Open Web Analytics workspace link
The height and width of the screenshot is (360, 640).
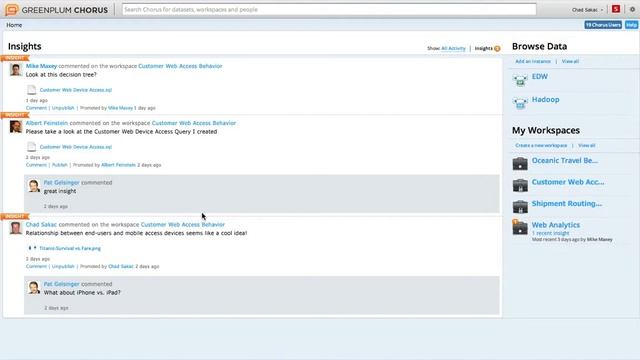(x=556, y=225)
